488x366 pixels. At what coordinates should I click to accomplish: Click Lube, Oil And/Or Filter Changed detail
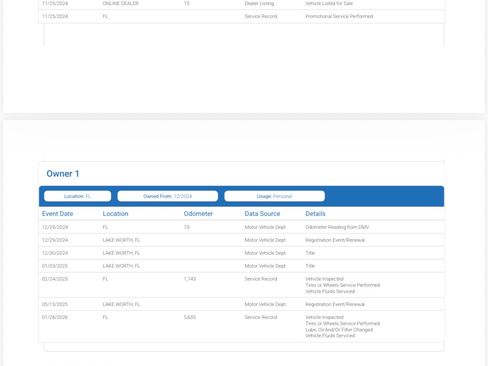339,330
